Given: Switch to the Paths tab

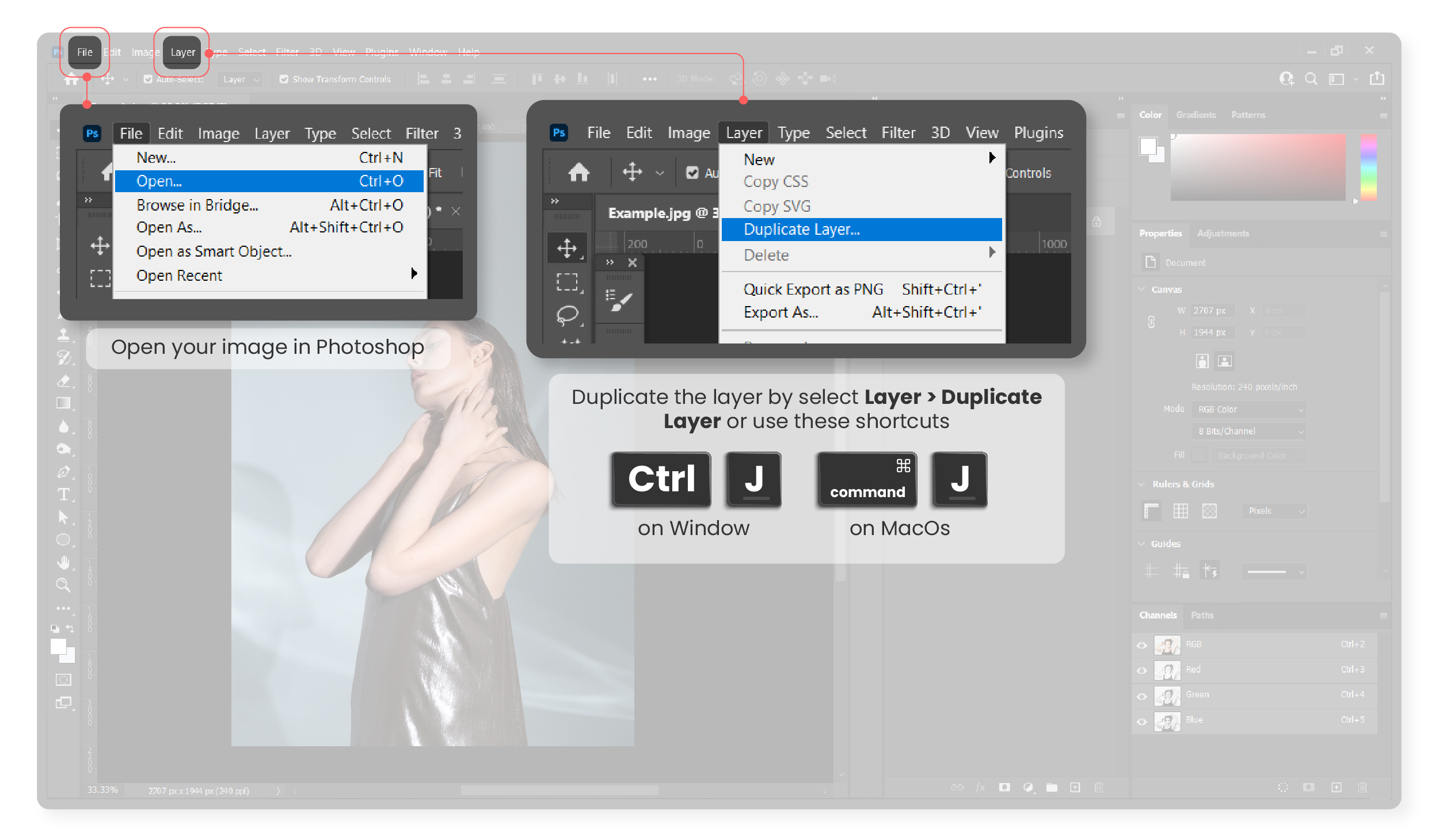Looking at the screenshot, I should tap(1202, 616).
